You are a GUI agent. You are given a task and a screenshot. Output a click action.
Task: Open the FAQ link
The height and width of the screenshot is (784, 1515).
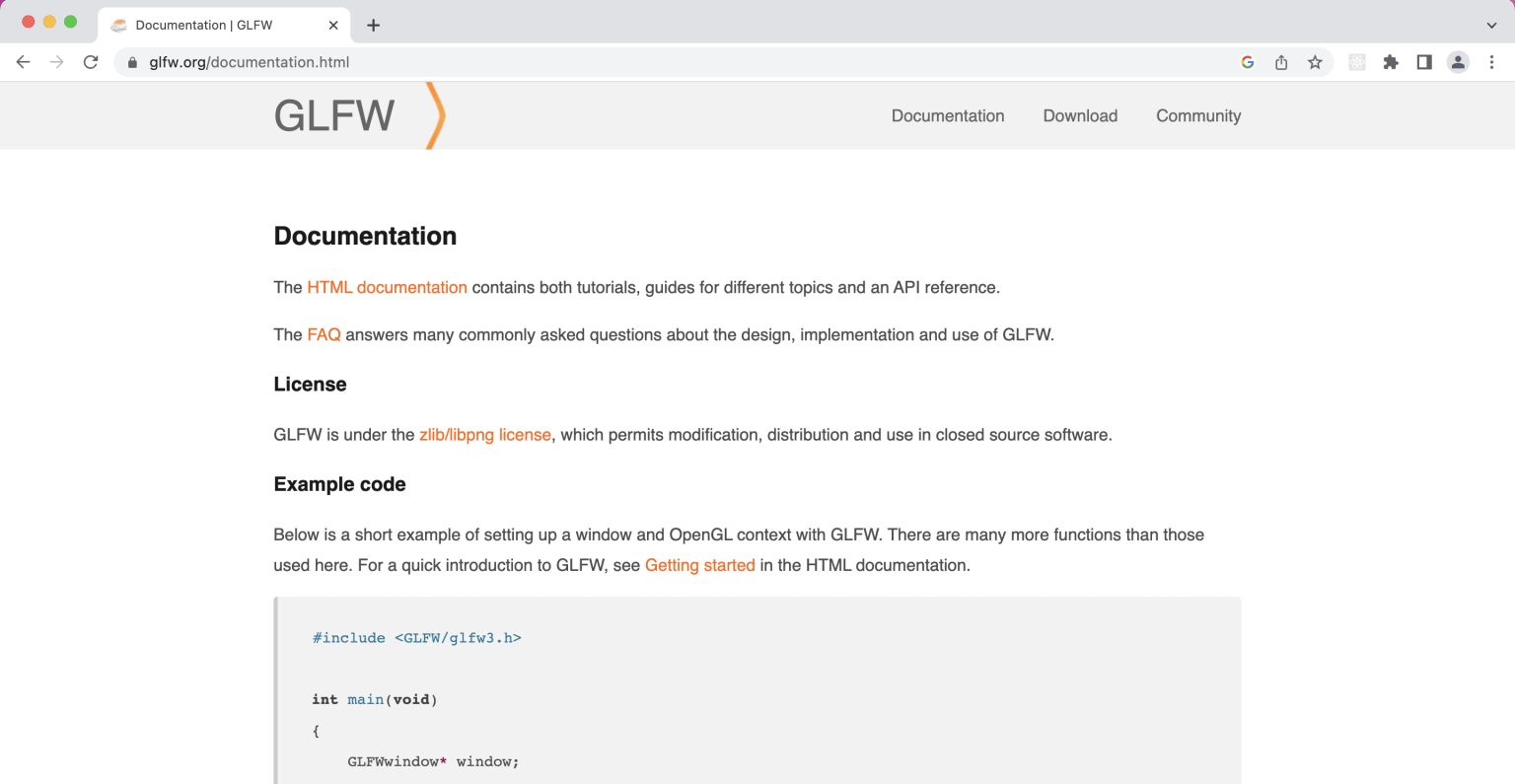[324, 335]
